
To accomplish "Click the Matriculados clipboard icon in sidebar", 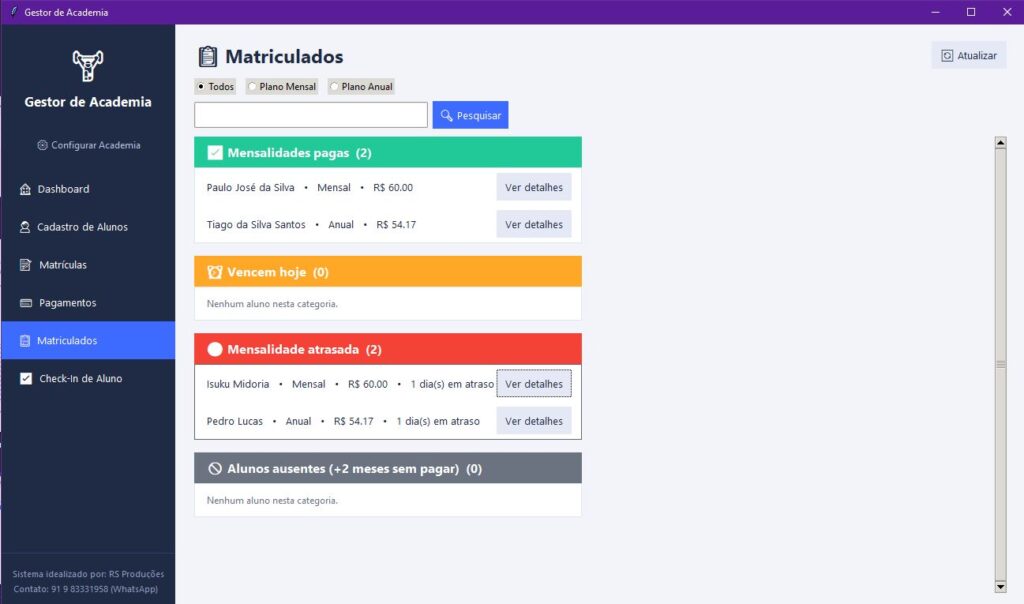I will [x=25, y=341].
